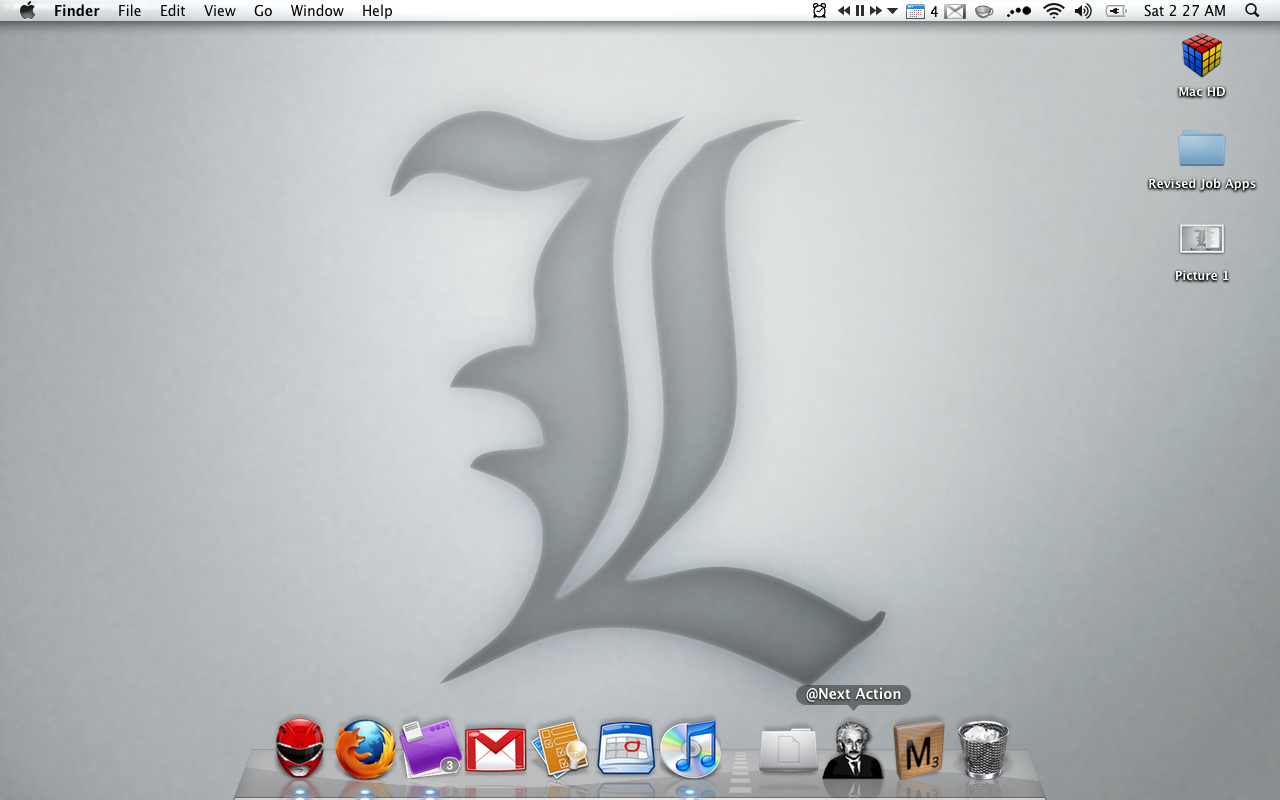Select the Picture 1 desktop file

1202,239
